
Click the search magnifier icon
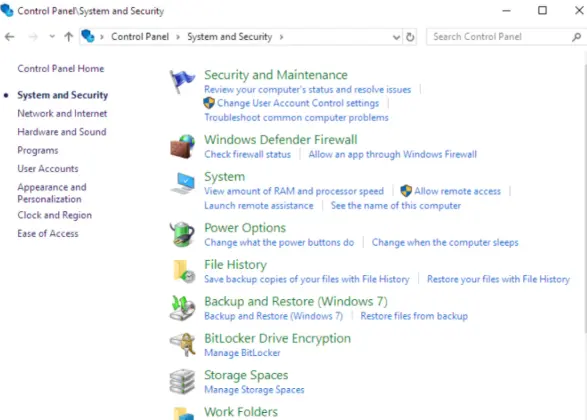coord(577,37)
